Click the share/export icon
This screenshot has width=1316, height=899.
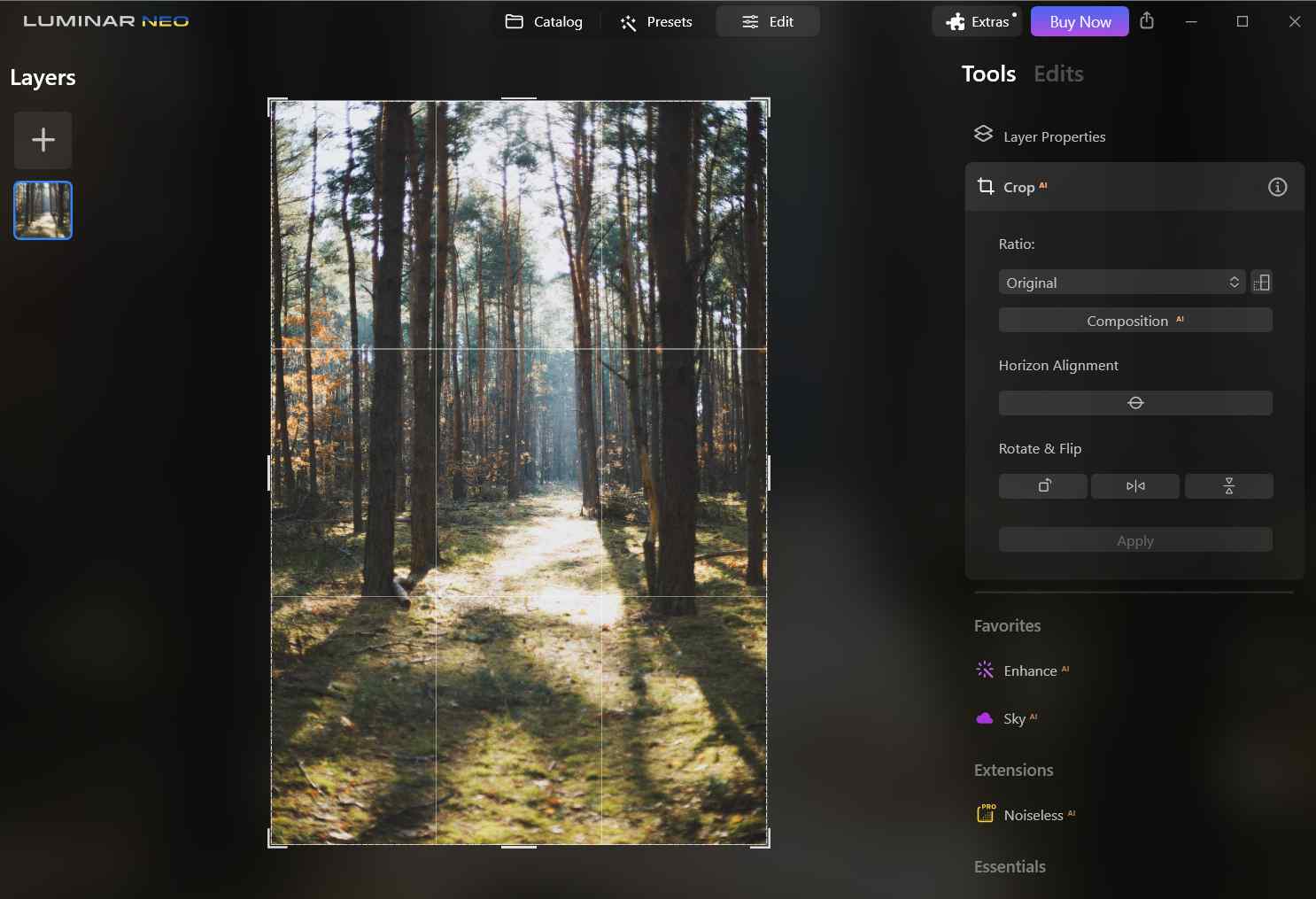pos(1147,21)
